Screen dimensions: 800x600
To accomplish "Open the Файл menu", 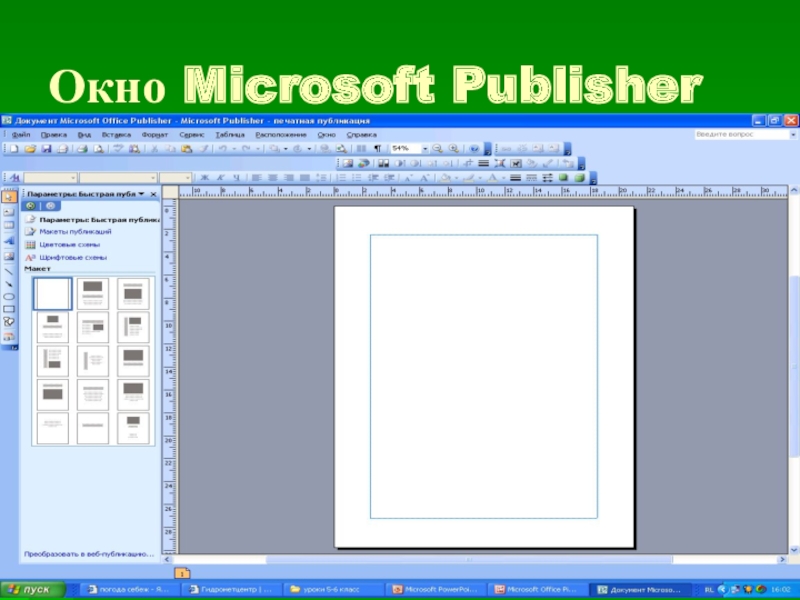I will coord(21,135).
